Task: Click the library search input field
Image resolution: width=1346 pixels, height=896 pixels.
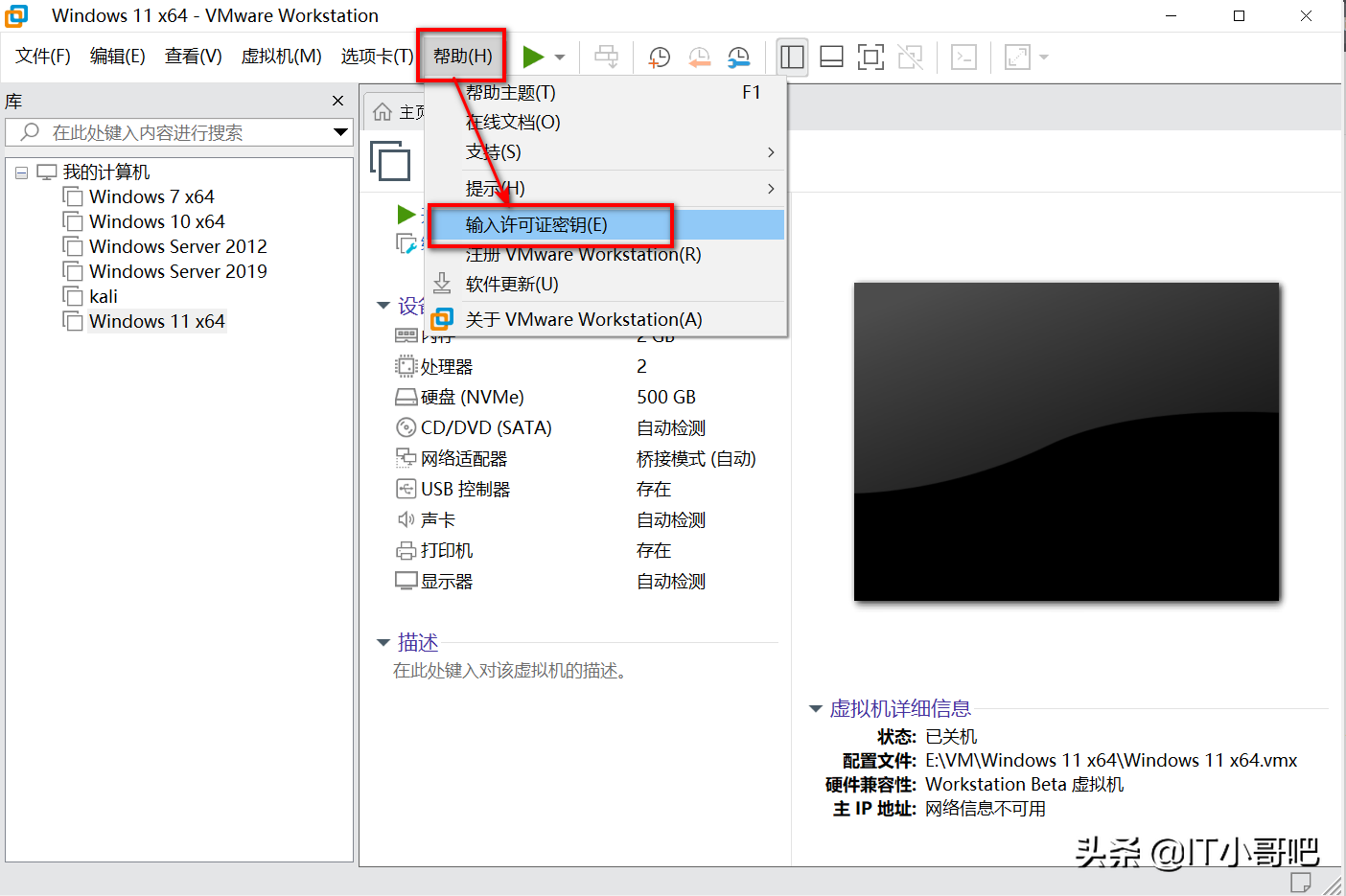Action: tap(173, 132)
